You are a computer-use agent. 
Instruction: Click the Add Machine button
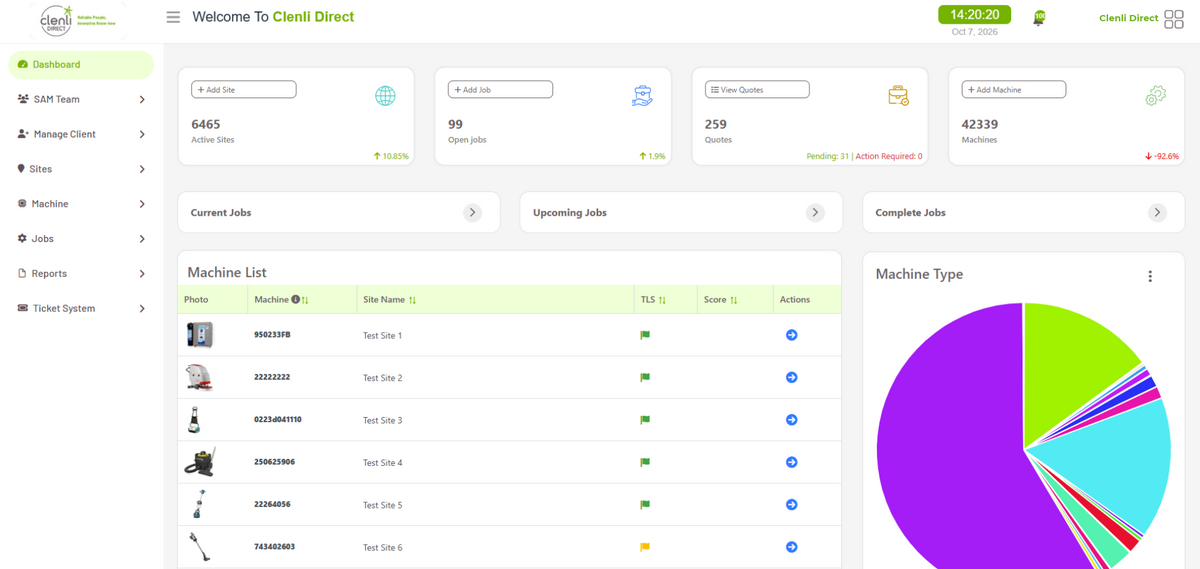(1014, 90)
